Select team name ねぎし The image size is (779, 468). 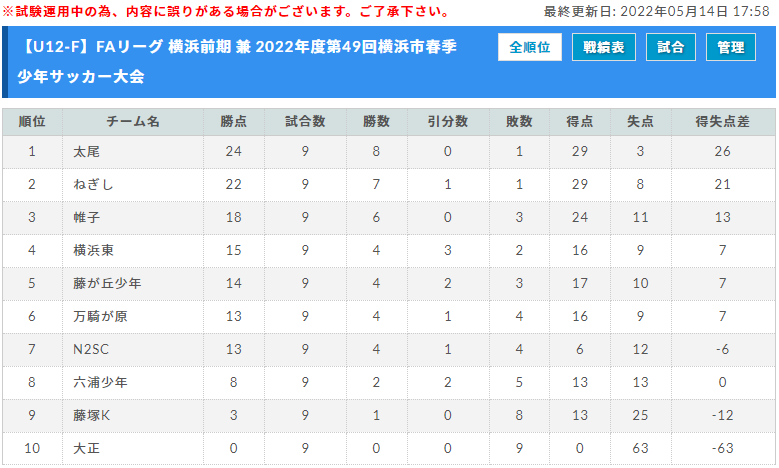point(93,184)
